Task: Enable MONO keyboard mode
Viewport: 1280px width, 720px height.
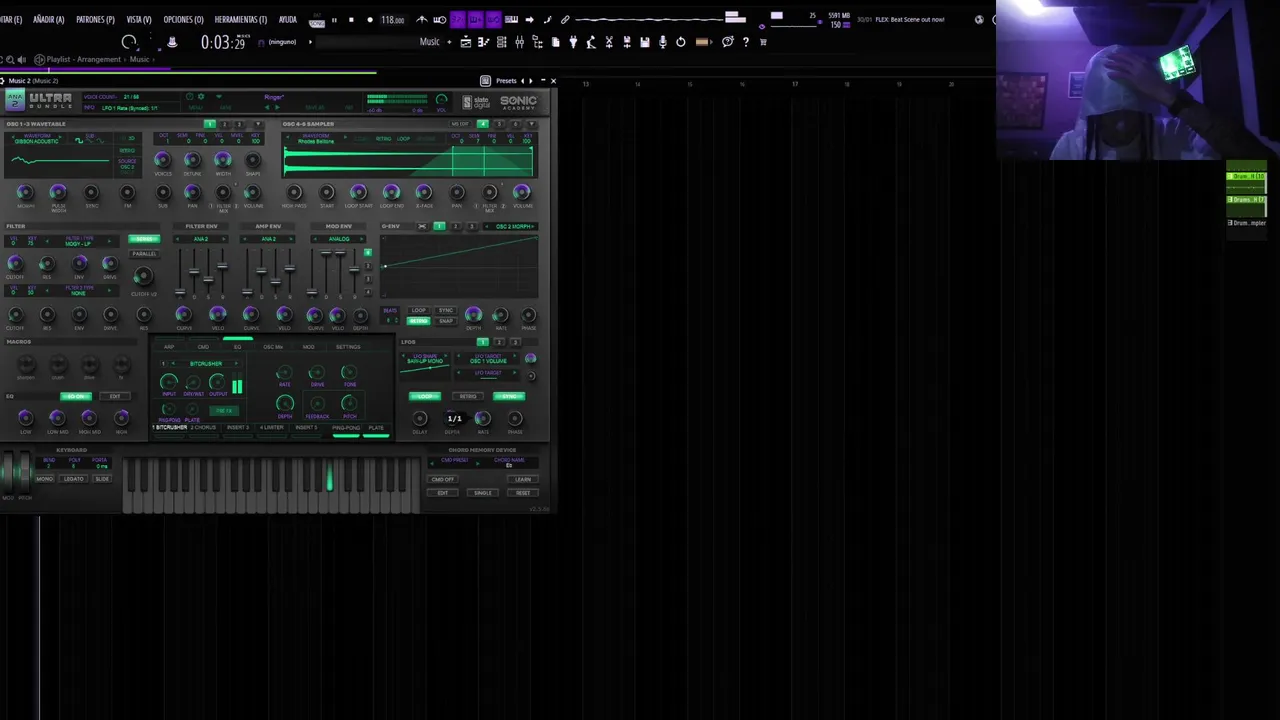Action: pos(45,478)
